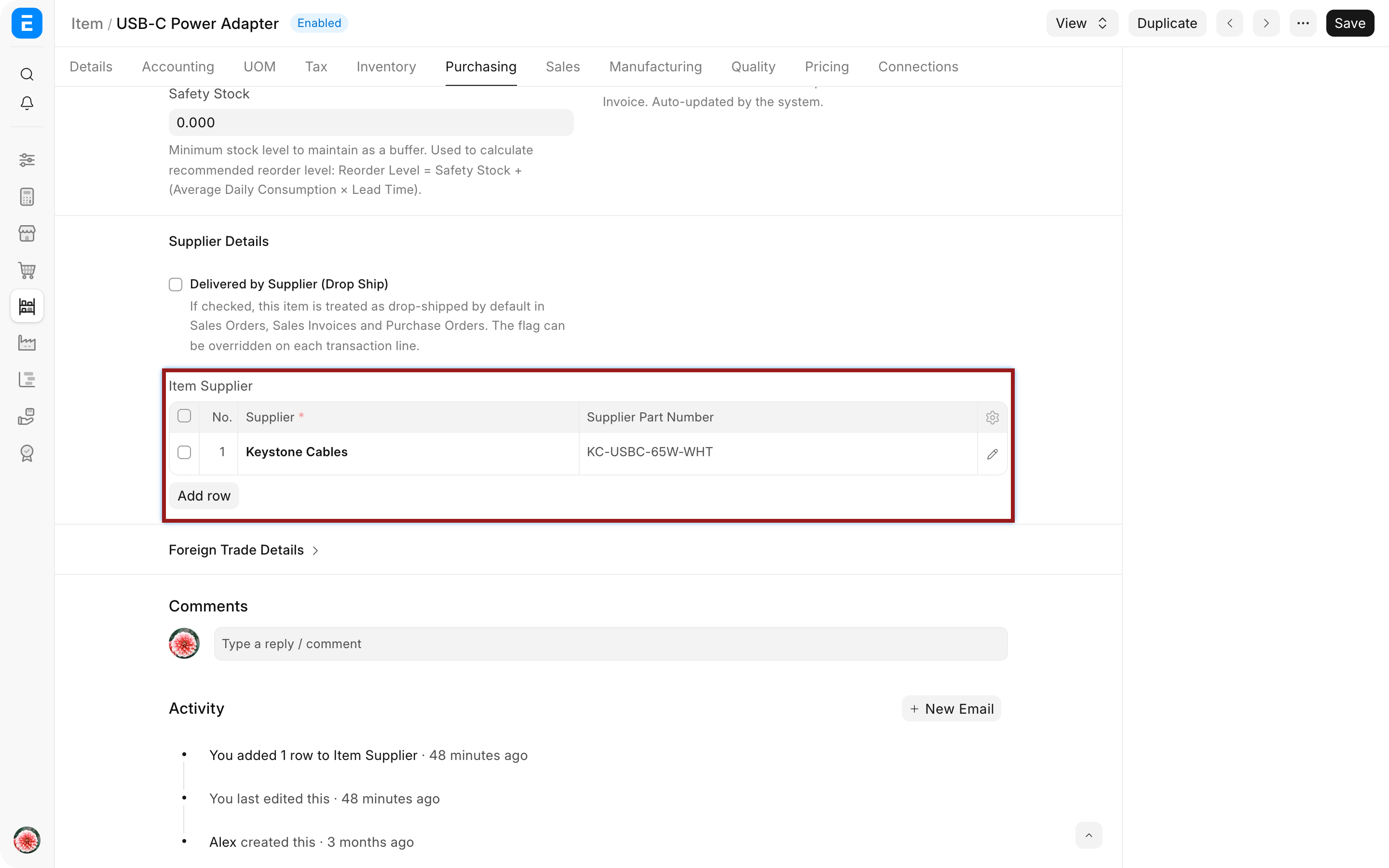The height and width of the screenshot is (868, 1389).
Task: Go to the next item record arrow
Action: pyautogui.click(x=1266, y=23)
